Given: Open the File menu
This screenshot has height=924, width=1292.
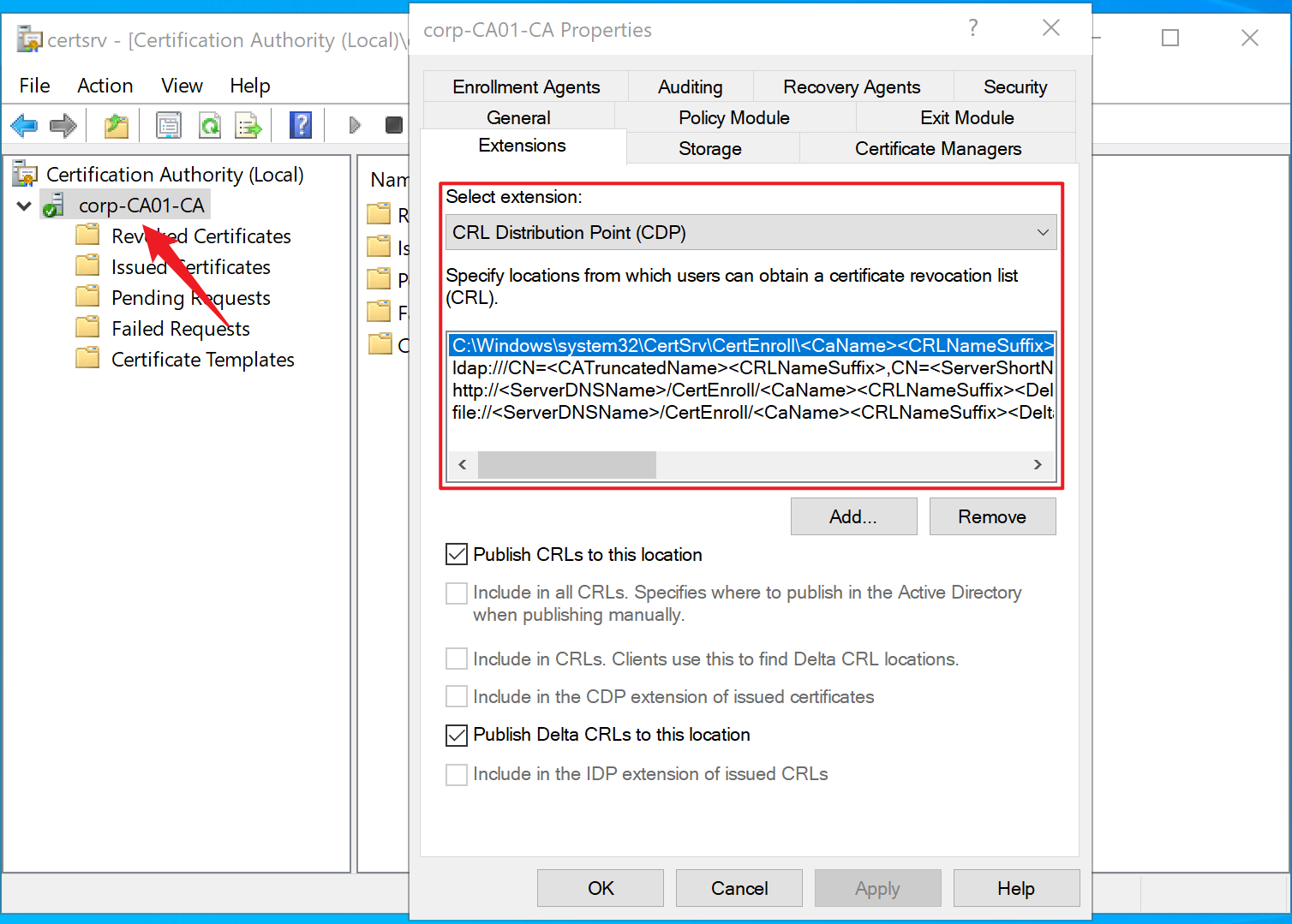Looking at the screenshot, I should point(35,86).
